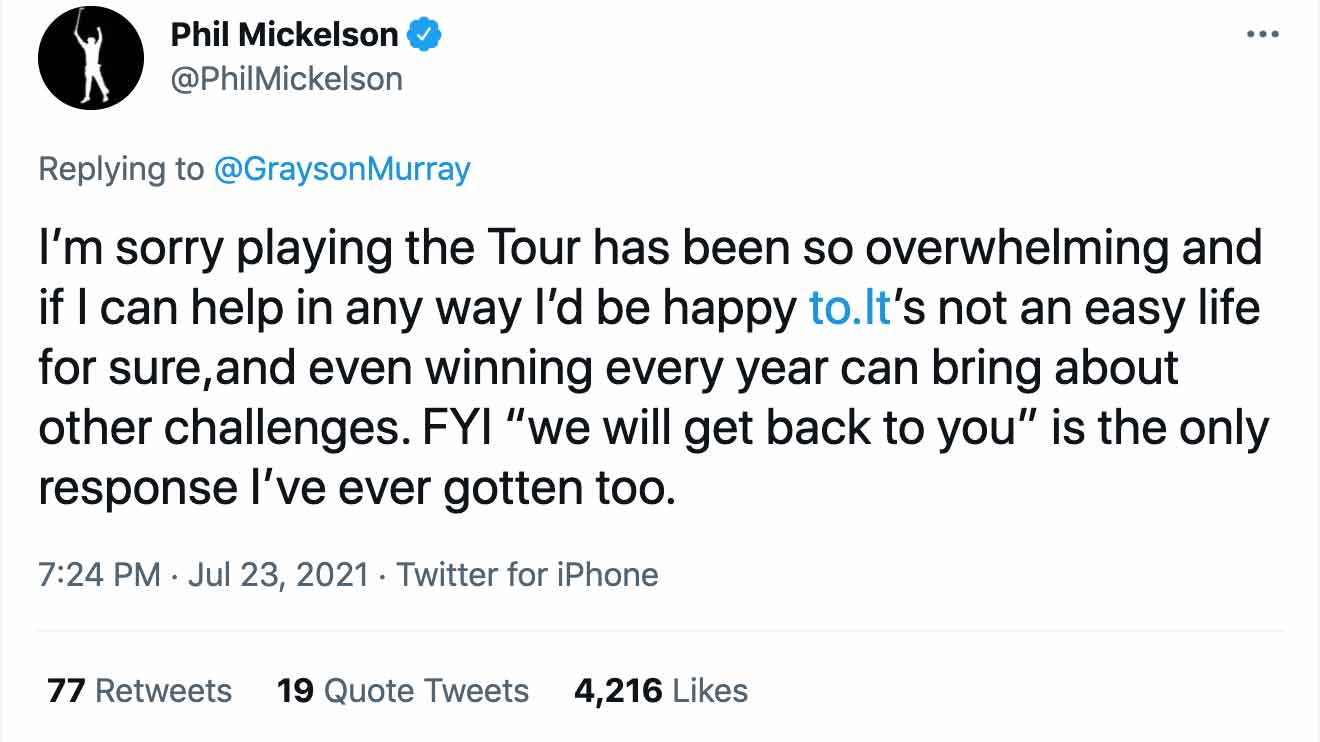Click the 7:24 PM time stamp
The image size is (1320, 742).
[x=99, y=575]
